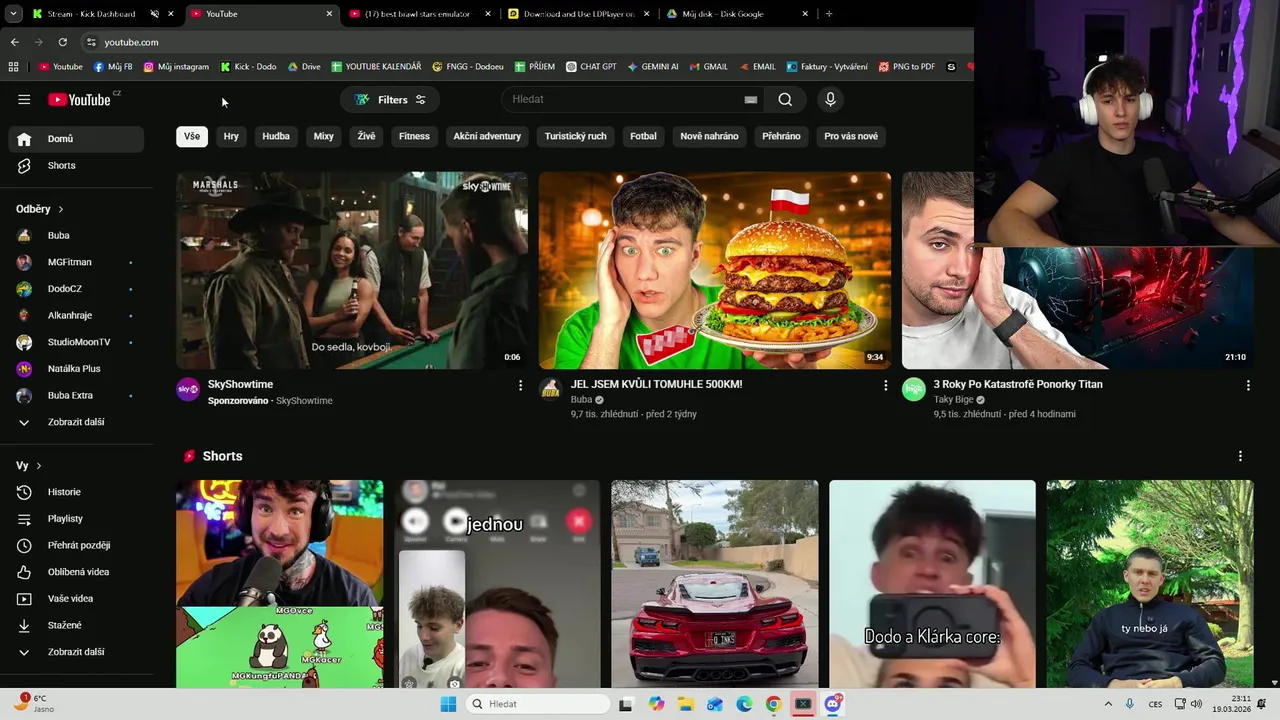Open new browser tab
1280x720 pixels.
pyautogui.click(x=829, y=14)
